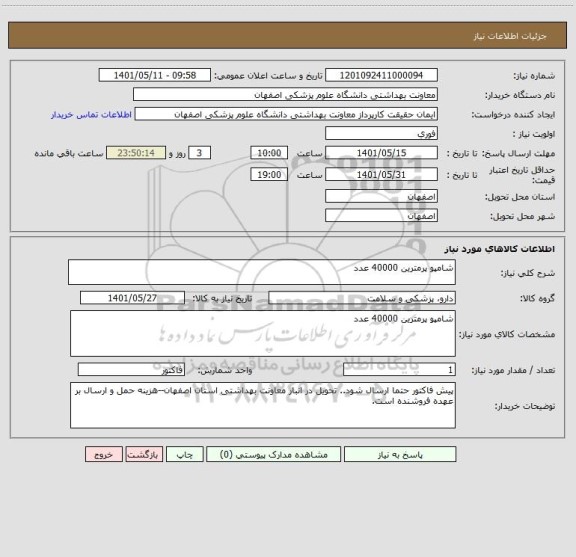Image resolution: width=576 pixels, height=557 pixels.
Task: Click label 'مهلت ارسال پاسخ'
Action: pyautogui.click(x=518, y=153)
